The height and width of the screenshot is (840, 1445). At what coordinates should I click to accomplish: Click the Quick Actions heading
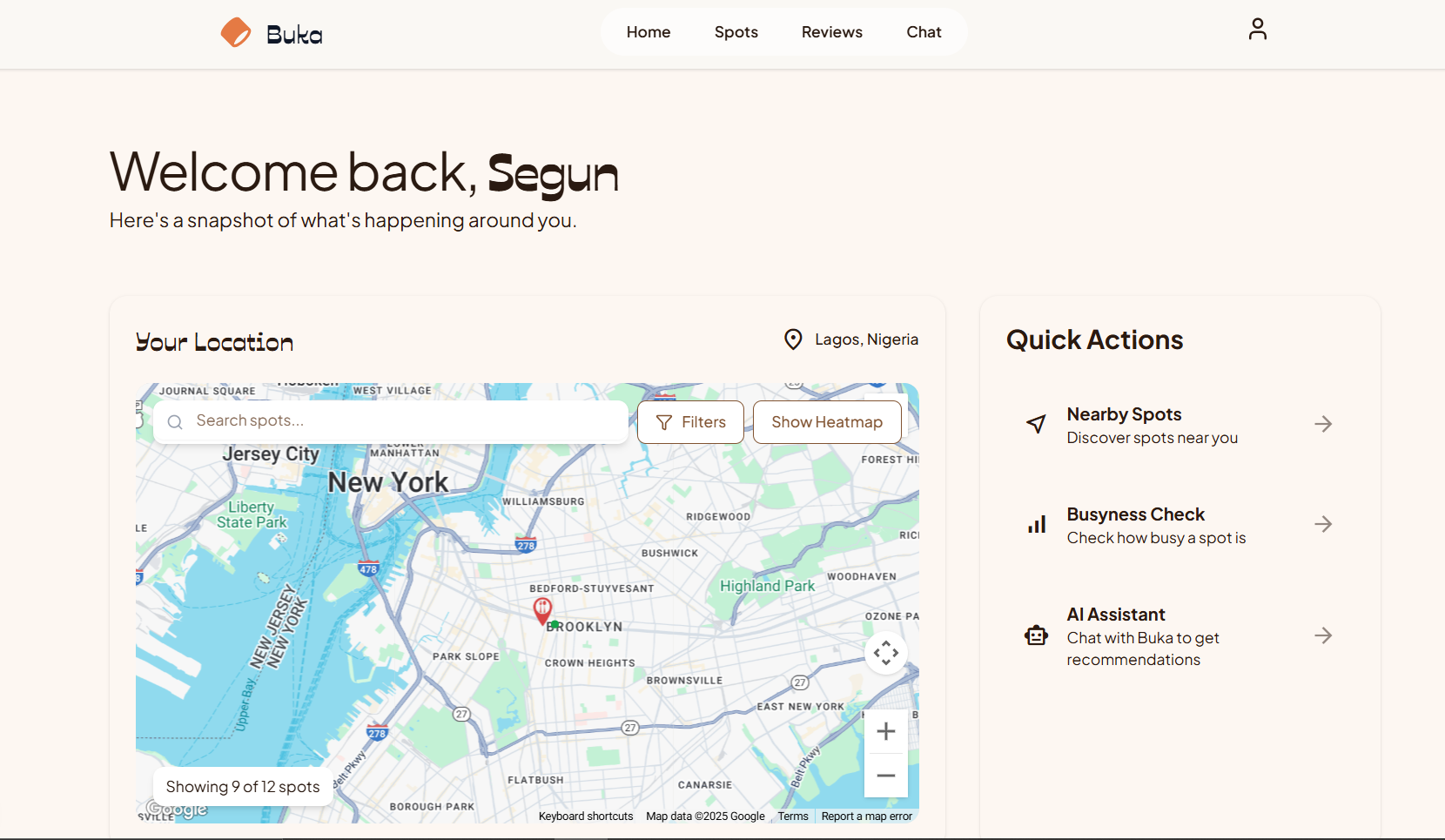point(1094,339)
